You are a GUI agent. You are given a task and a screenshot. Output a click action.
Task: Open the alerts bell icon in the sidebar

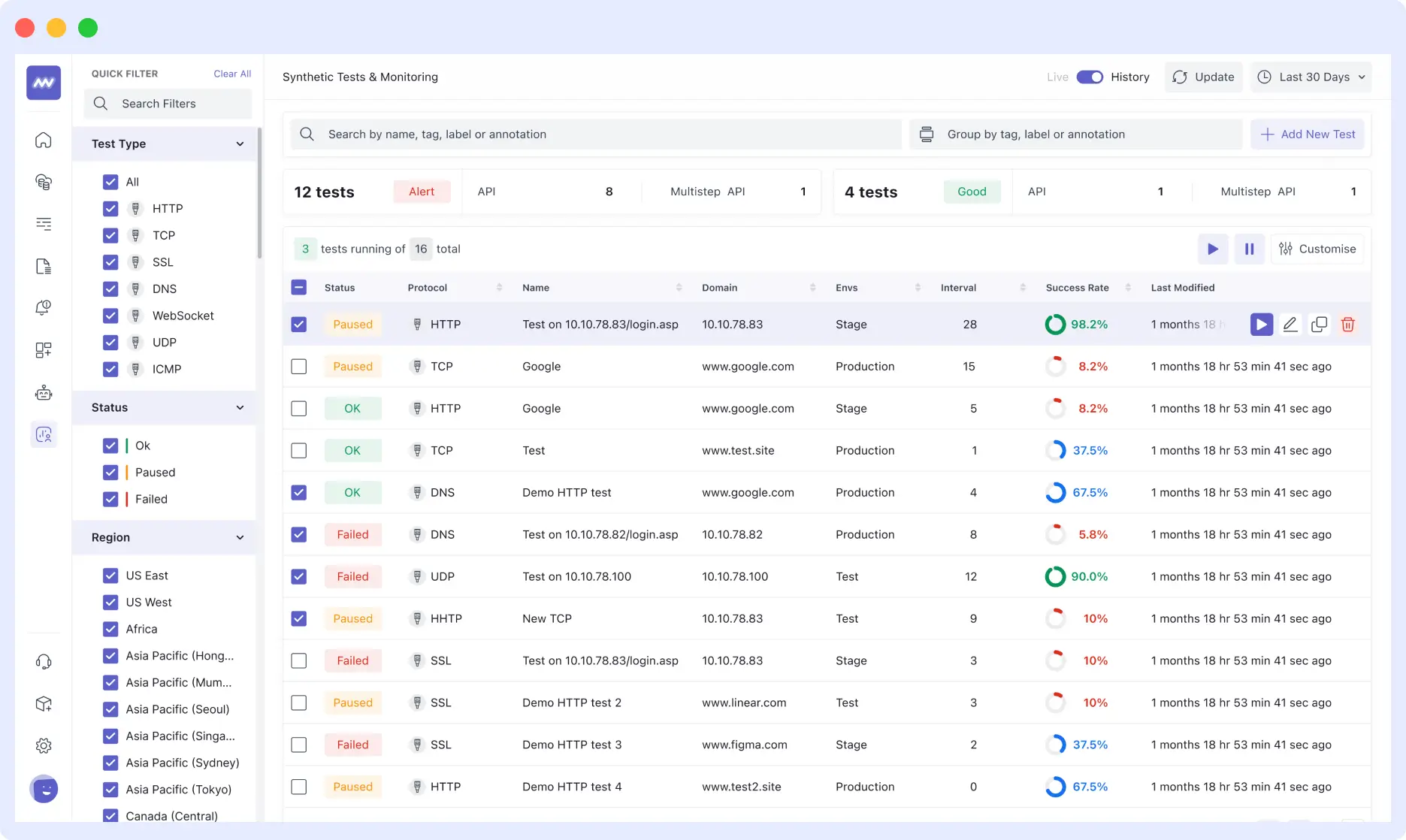pyautogui.click(x=44, y=307)
